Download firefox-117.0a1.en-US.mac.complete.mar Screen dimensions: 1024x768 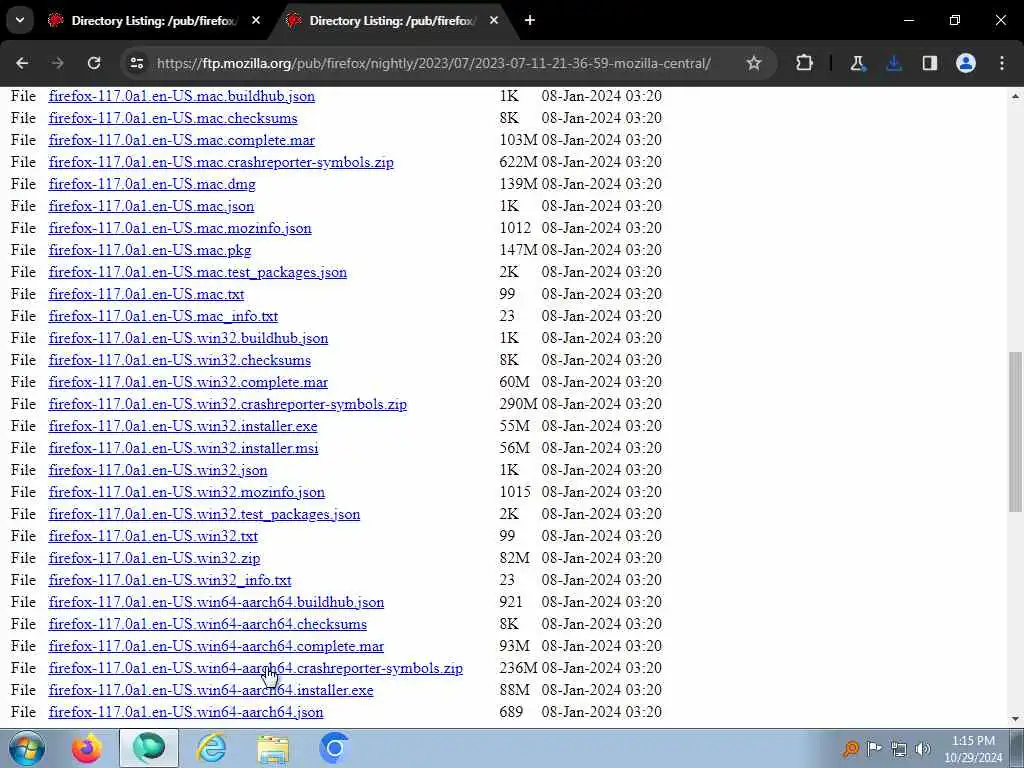(182, 140)
